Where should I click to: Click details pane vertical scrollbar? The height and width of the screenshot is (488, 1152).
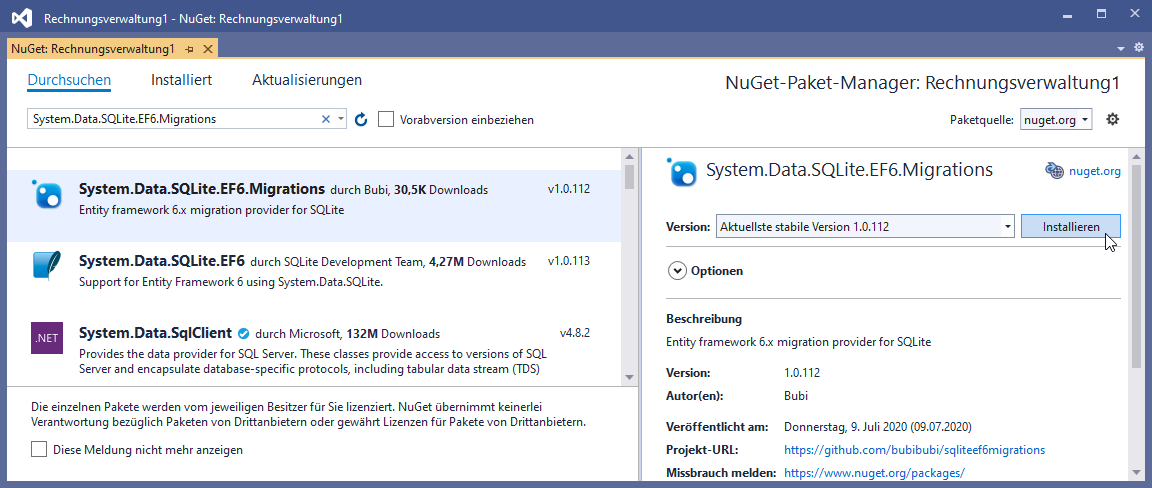pyautogui.click(x=1137, y=265)
